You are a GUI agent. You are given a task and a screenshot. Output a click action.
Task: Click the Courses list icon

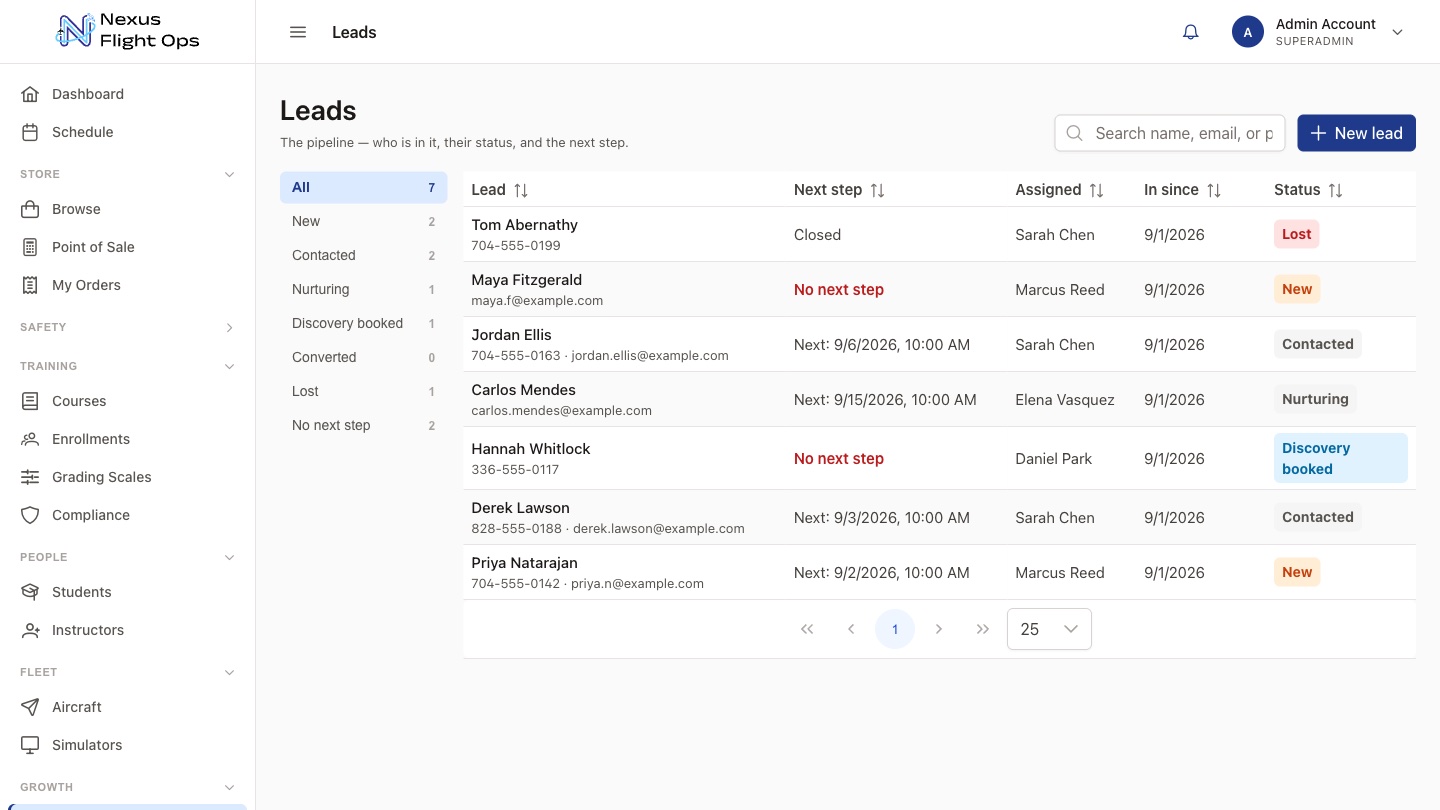30,401
